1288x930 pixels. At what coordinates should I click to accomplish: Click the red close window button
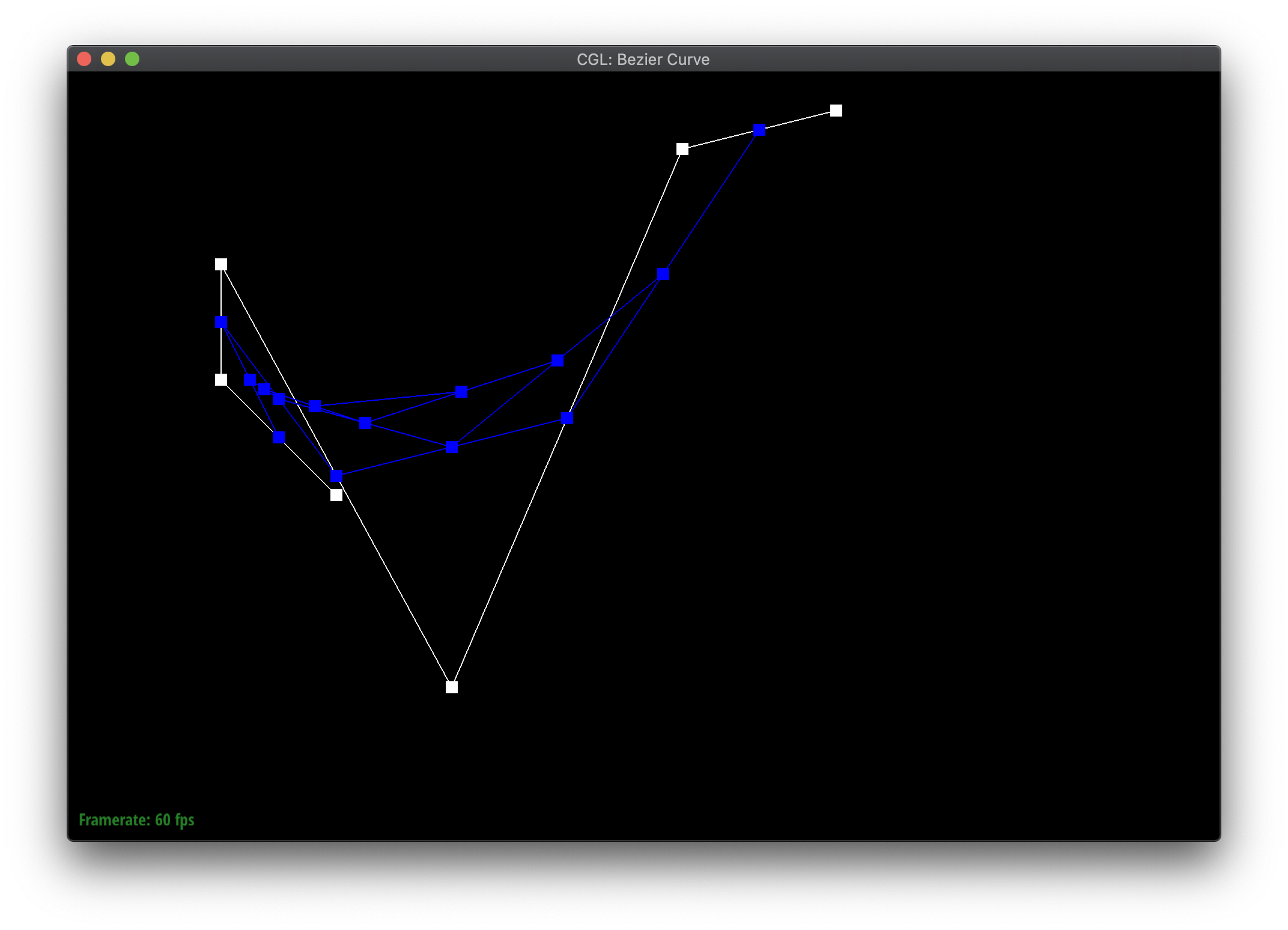84,59
